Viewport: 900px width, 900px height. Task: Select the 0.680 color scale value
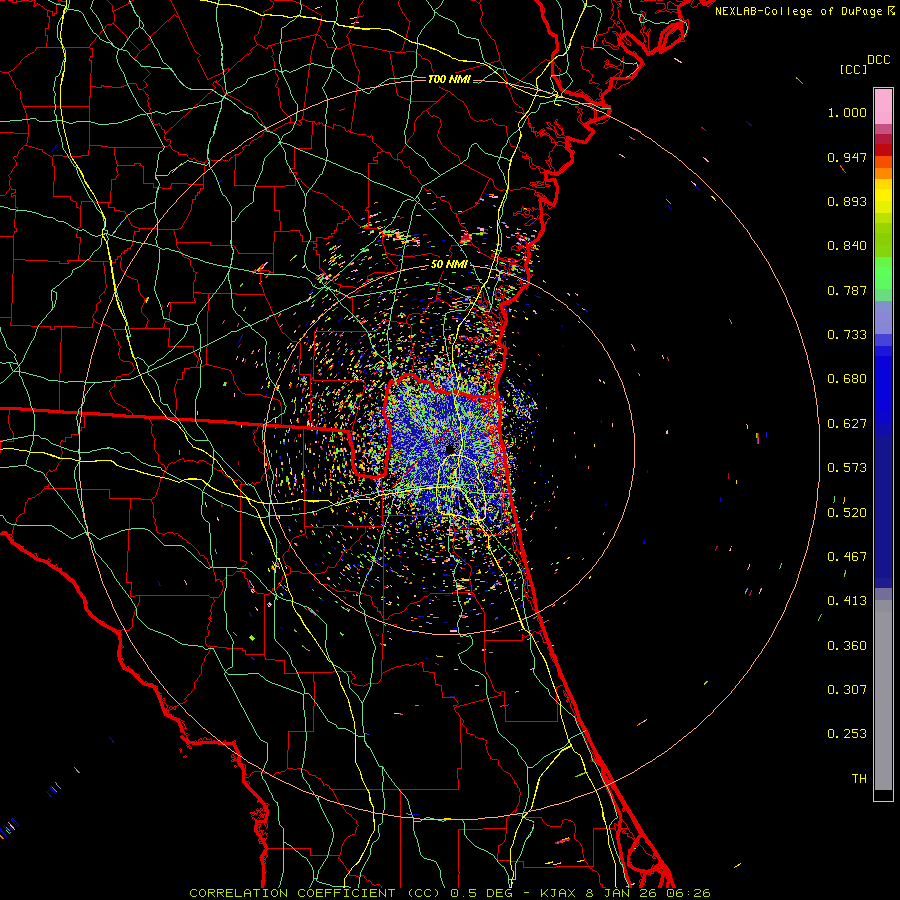[x=847, y=379]
